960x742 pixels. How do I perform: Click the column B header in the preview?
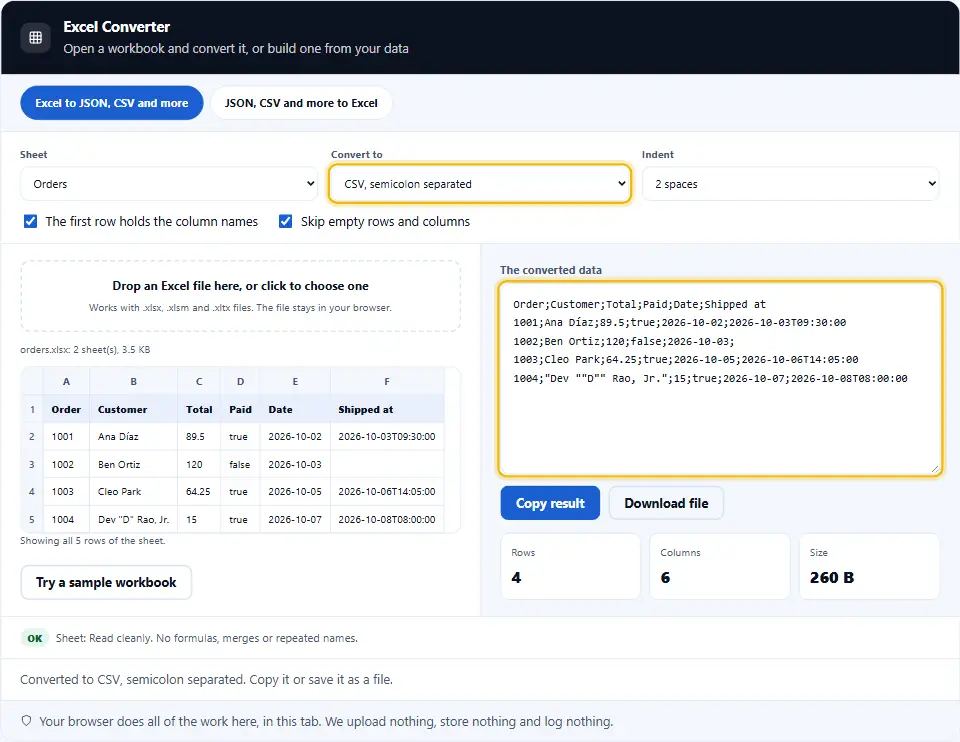click(133, 381)
